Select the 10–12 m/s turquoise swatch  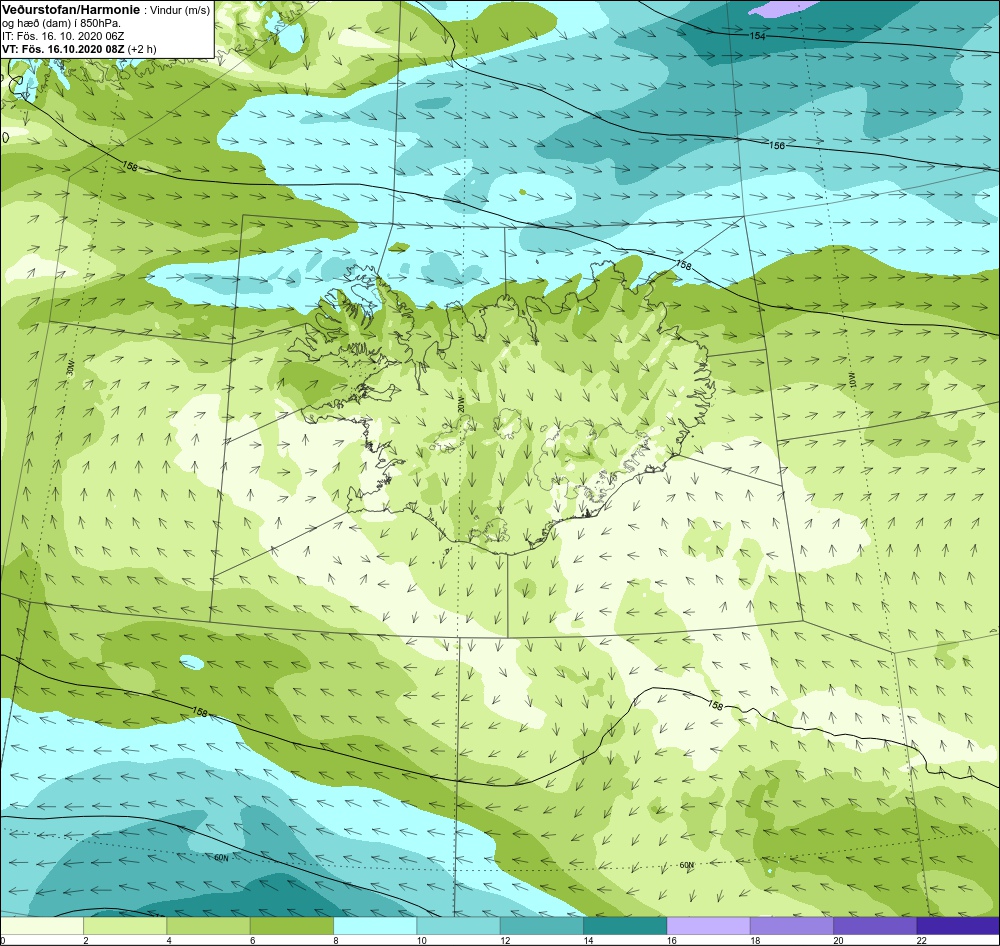pyautogui.click(x=459, y=925)
